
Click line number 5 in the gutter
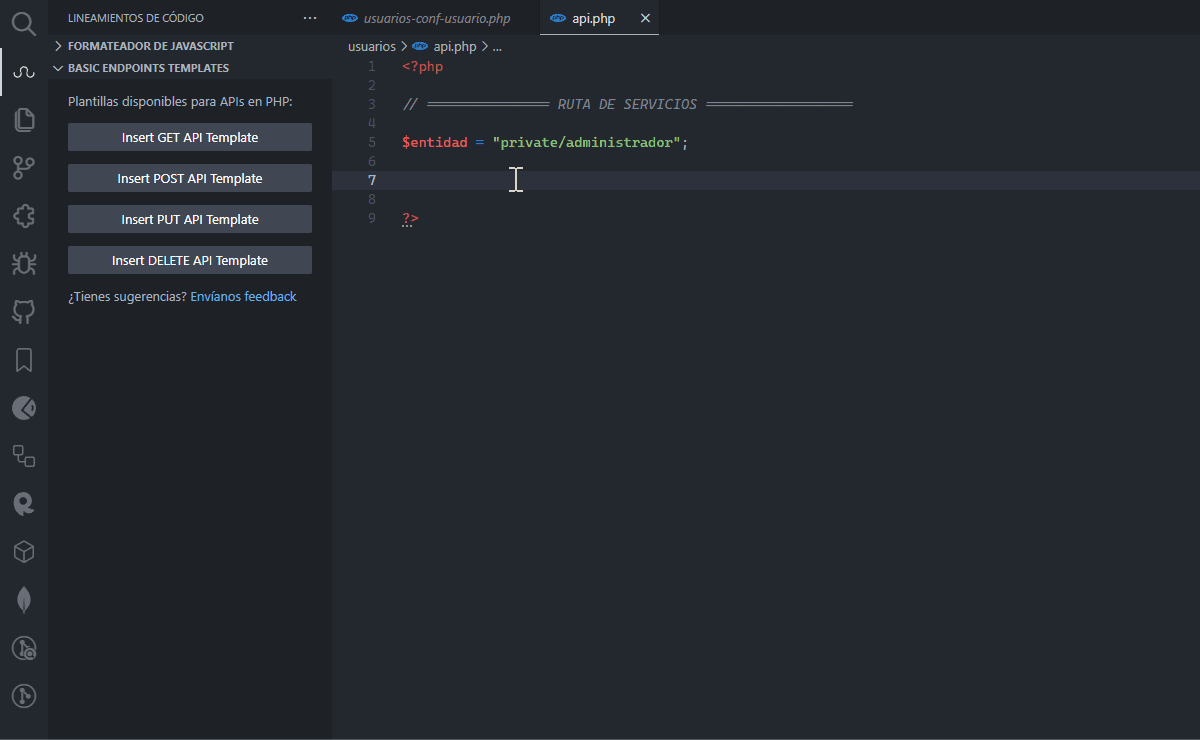coord(372,142)
